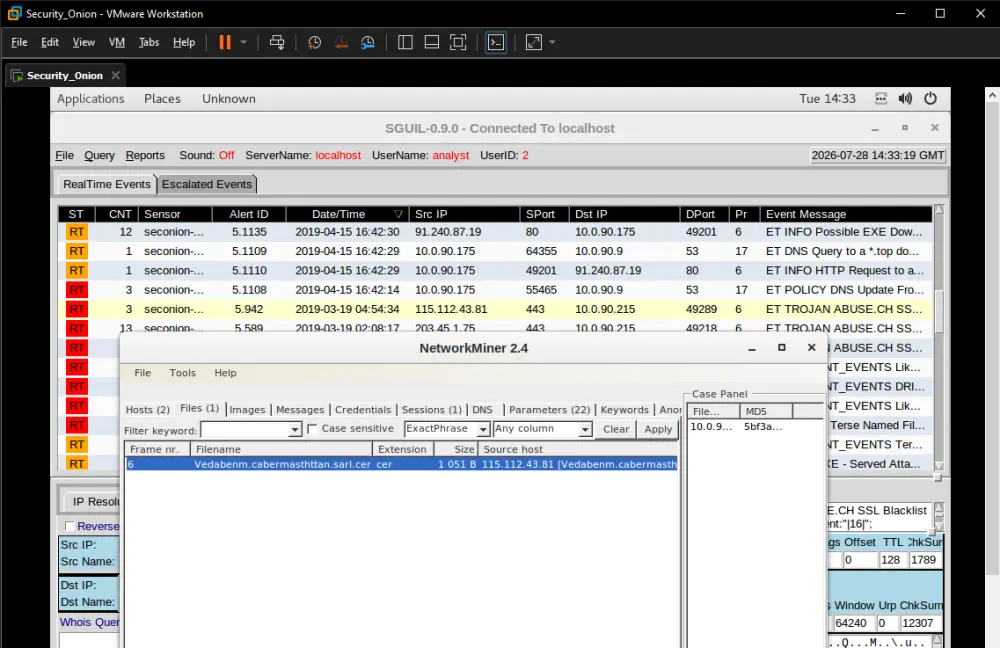Open the snapshot manager icon
The height and width of the screenshot is (648, 1000).
368,43
